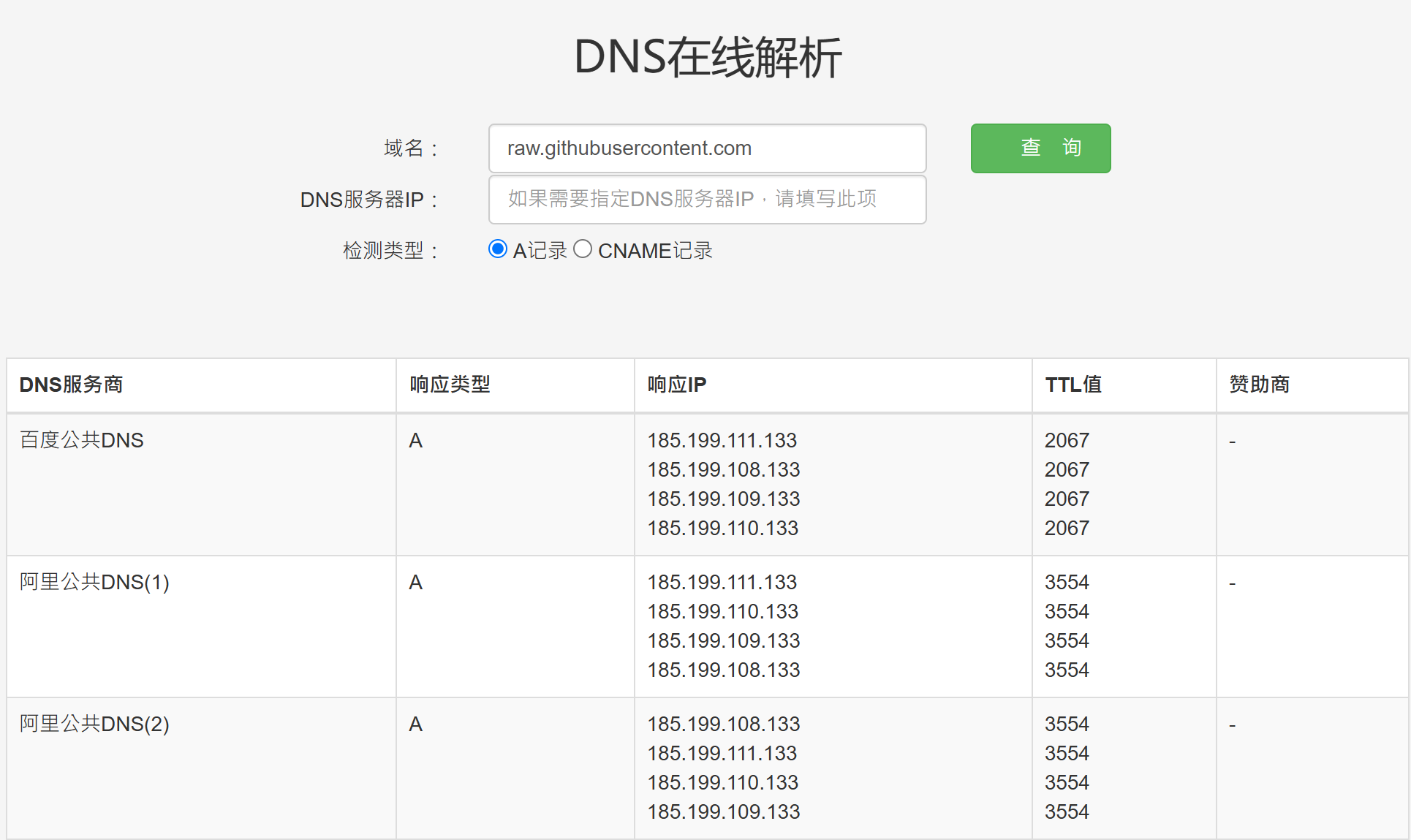Click the 赞助商 column header

(x=1259, y=385)
